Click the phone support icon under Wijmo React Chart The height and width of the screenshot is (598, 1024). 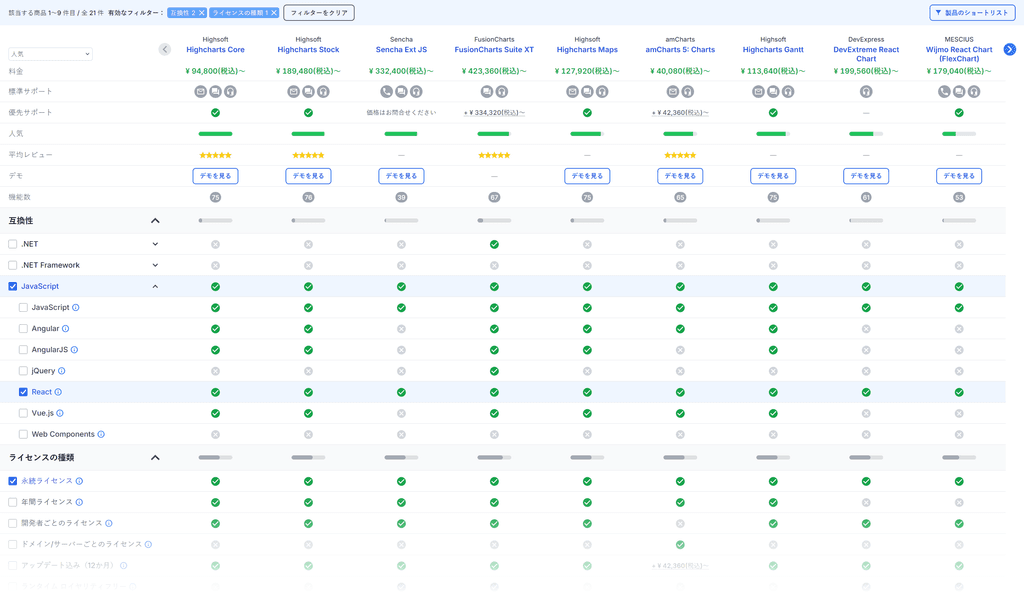tap(944, 91)
